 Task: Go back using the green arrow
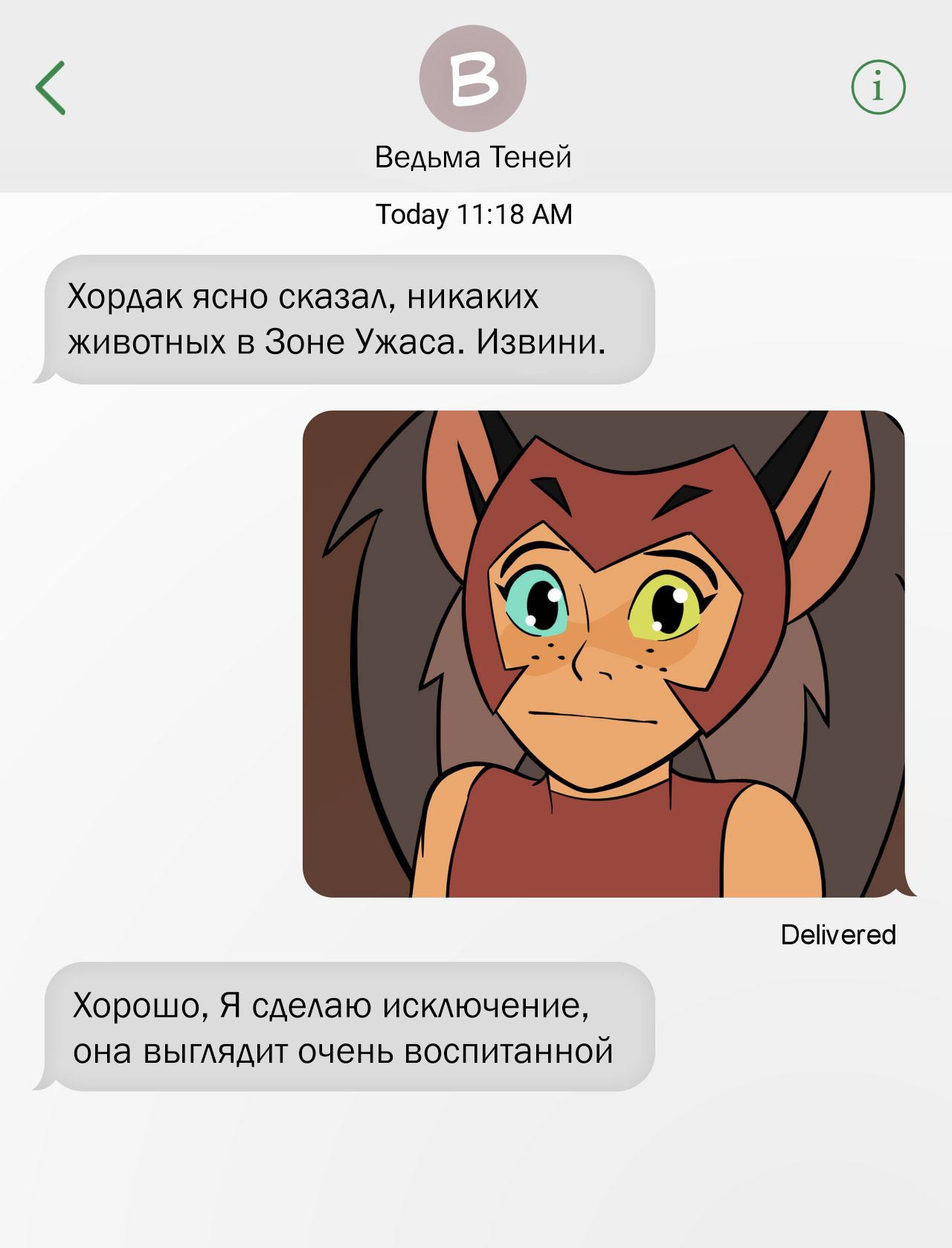(x=51, y=88)
